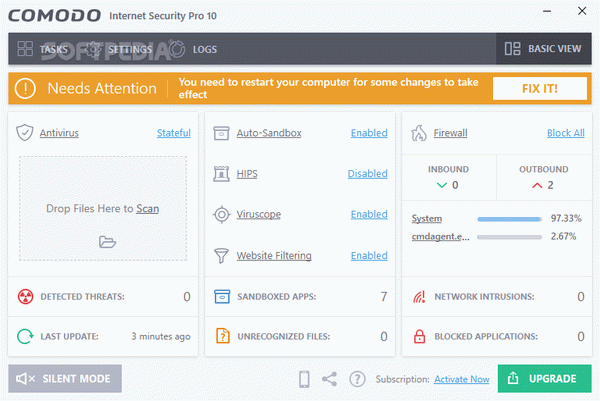Viewport: 600px width, 401px height.
Task: Toggle Auto-Sandbox Enabled status
Action: (369, 133)
